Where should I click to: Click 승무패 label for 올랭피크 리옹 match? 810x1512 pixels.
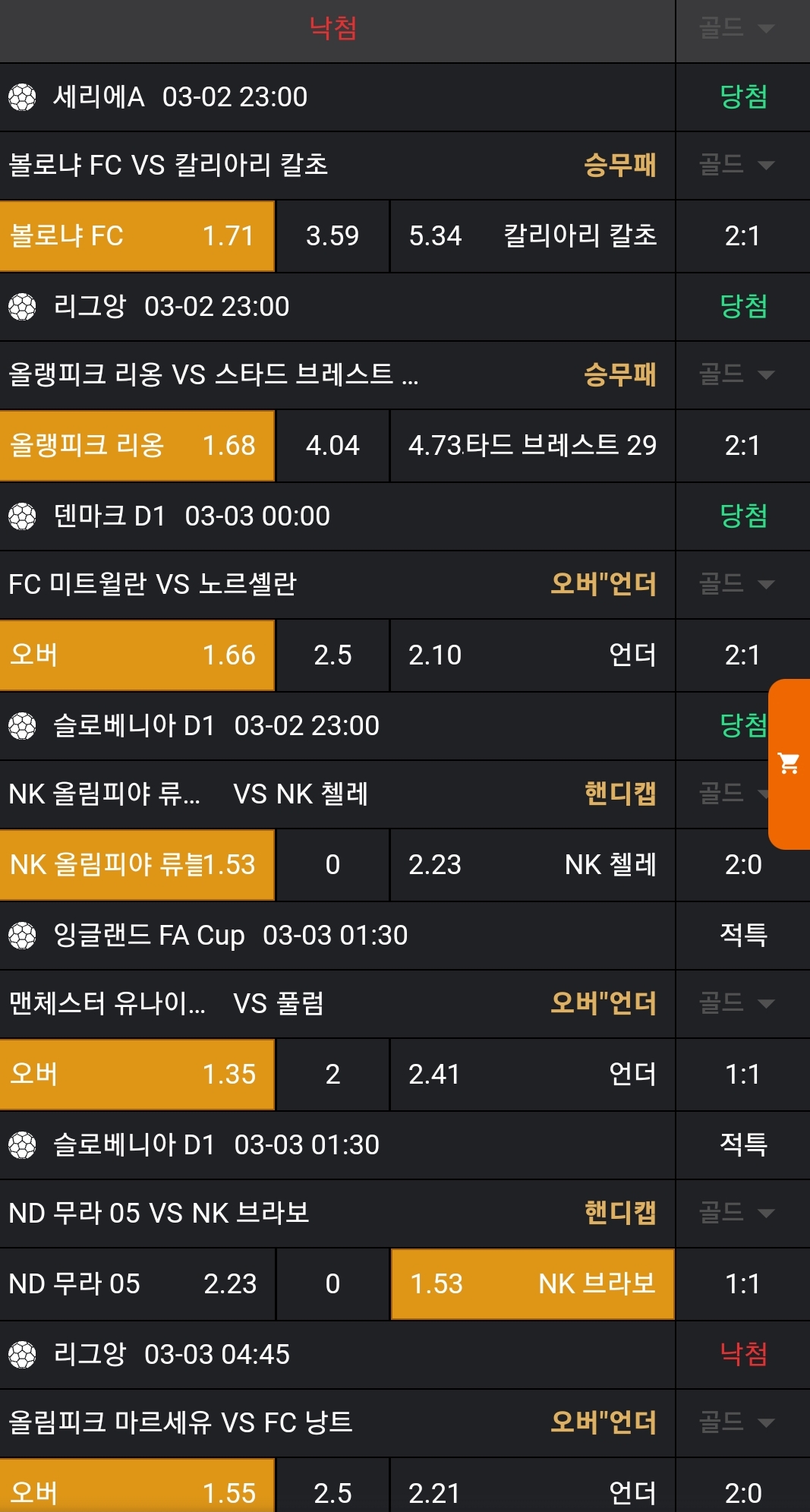[619, 374]
